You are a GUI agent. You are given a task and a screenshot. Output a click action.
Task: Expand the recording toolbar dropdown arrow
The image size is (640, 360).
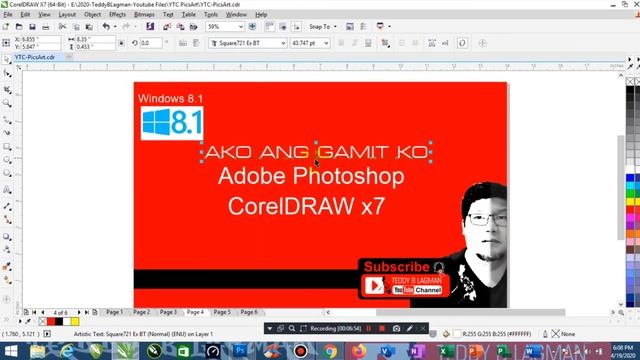(x=269, y=329)
